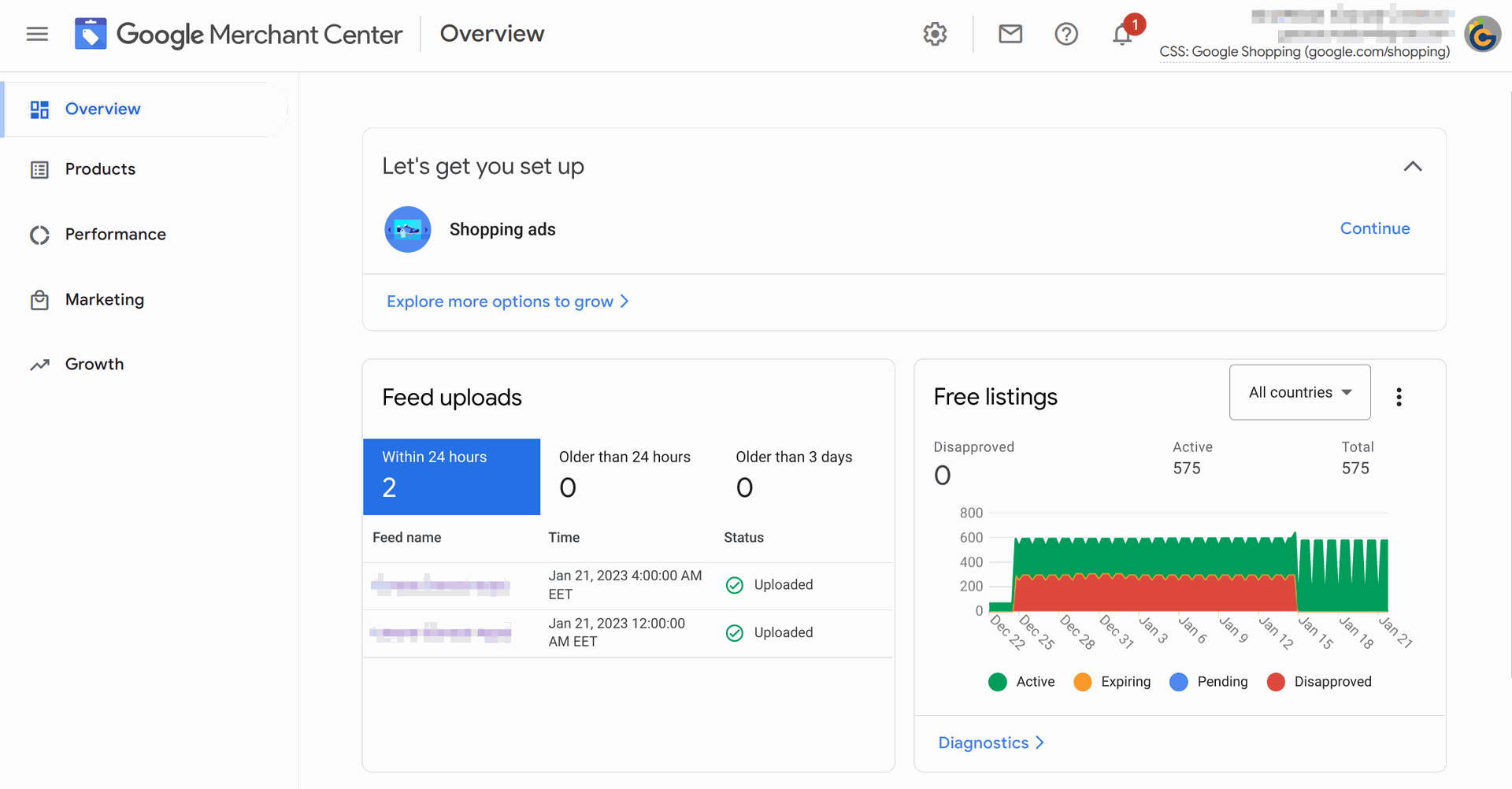Click the 12:00:00 AM row uploaded checkmark
The height and width of the screenshot is (789, 1512).
coord(734,633)
